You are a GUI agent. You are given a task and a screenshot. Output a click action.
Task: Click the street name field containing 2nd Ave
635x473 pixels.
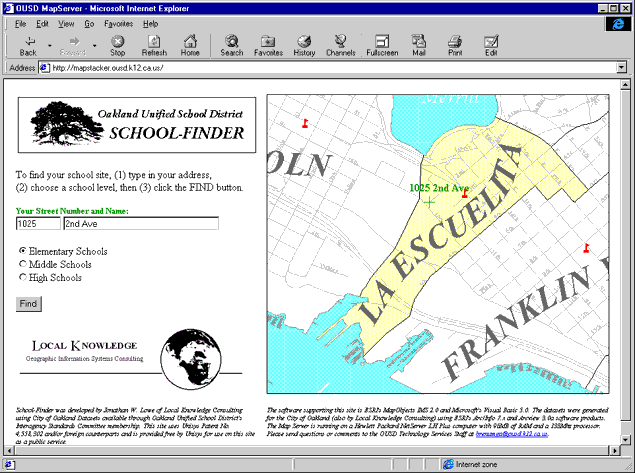[x=141, y=224]
